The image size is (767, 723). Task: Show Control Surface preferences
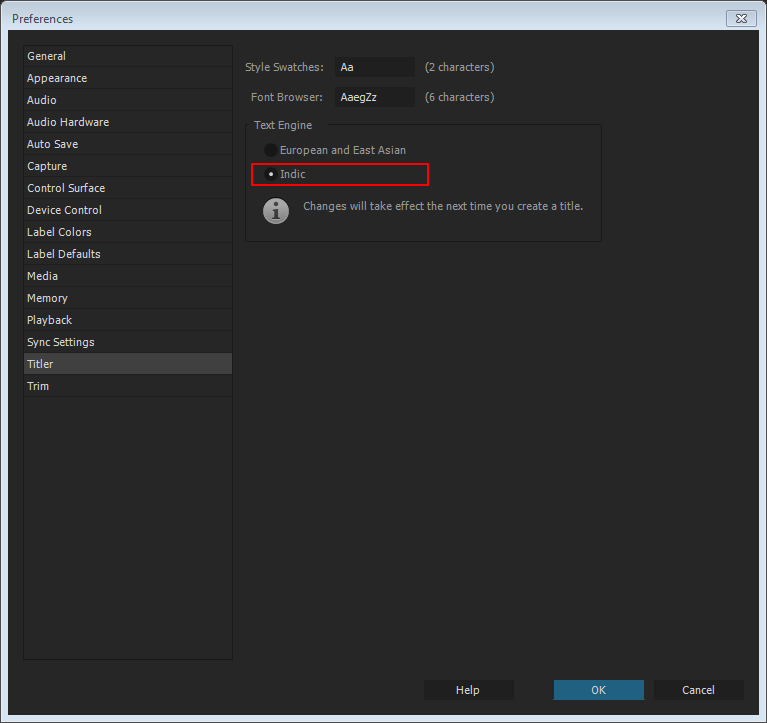point(66,188)
